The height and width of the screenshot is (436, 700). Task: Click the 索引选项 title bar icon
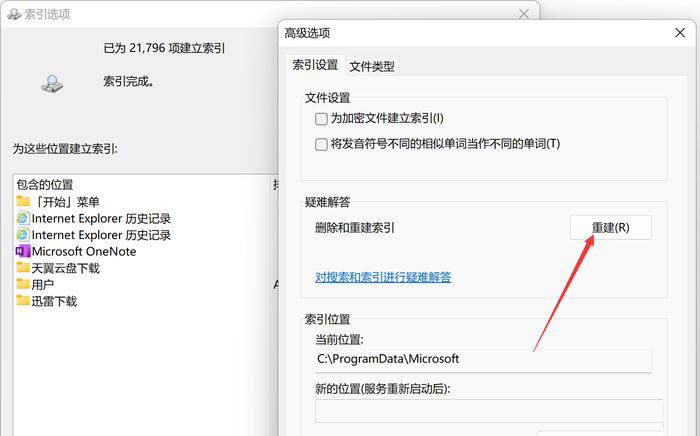click(x=14, y=14)
